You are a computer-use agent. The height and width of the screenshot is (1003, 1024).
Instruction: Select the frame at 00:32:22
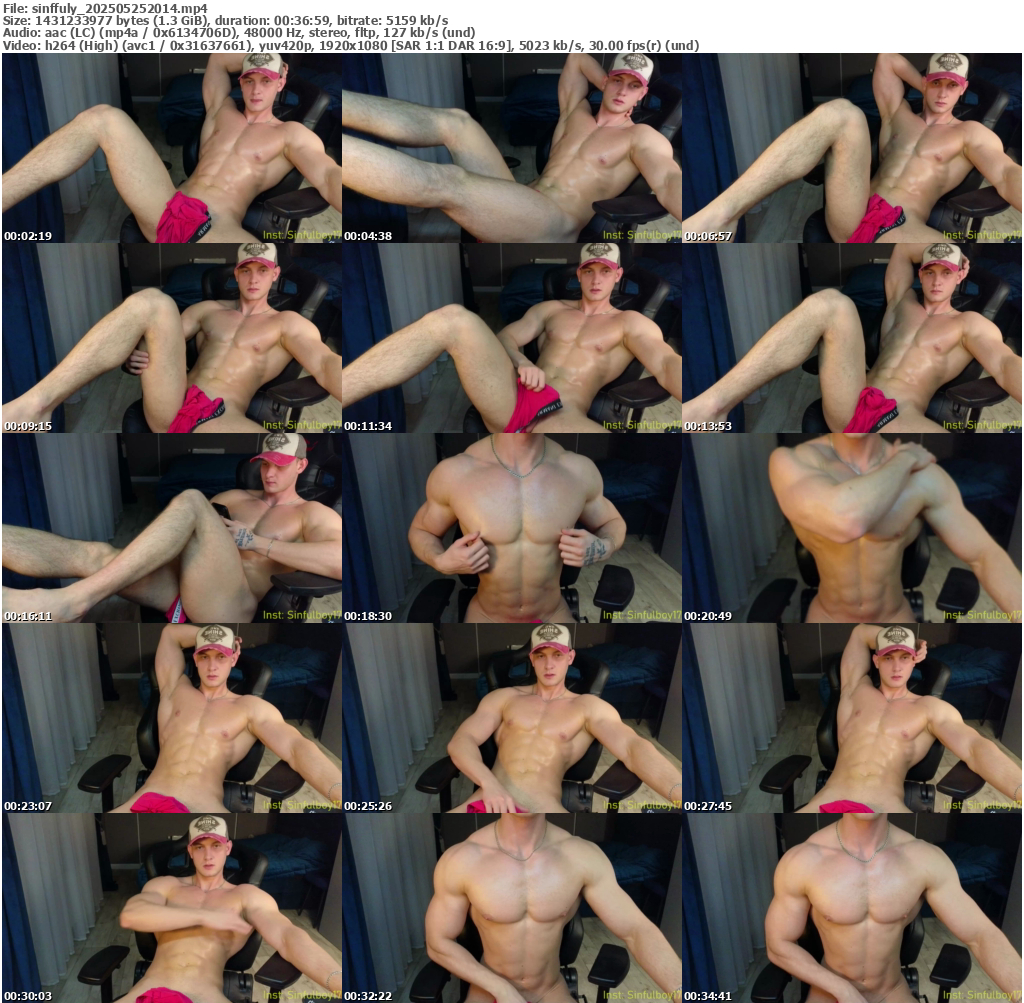(511, 908)
